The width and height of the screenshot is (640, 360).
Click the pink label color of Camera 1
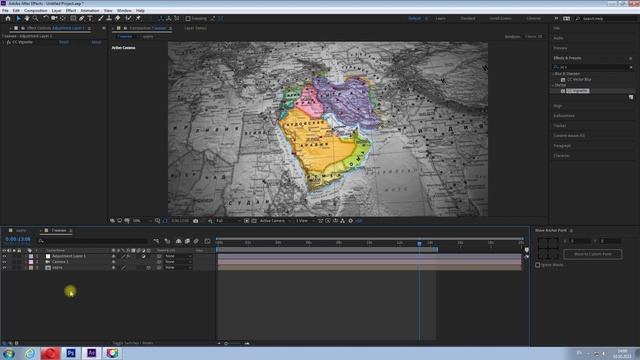click(x=31, y=262)
